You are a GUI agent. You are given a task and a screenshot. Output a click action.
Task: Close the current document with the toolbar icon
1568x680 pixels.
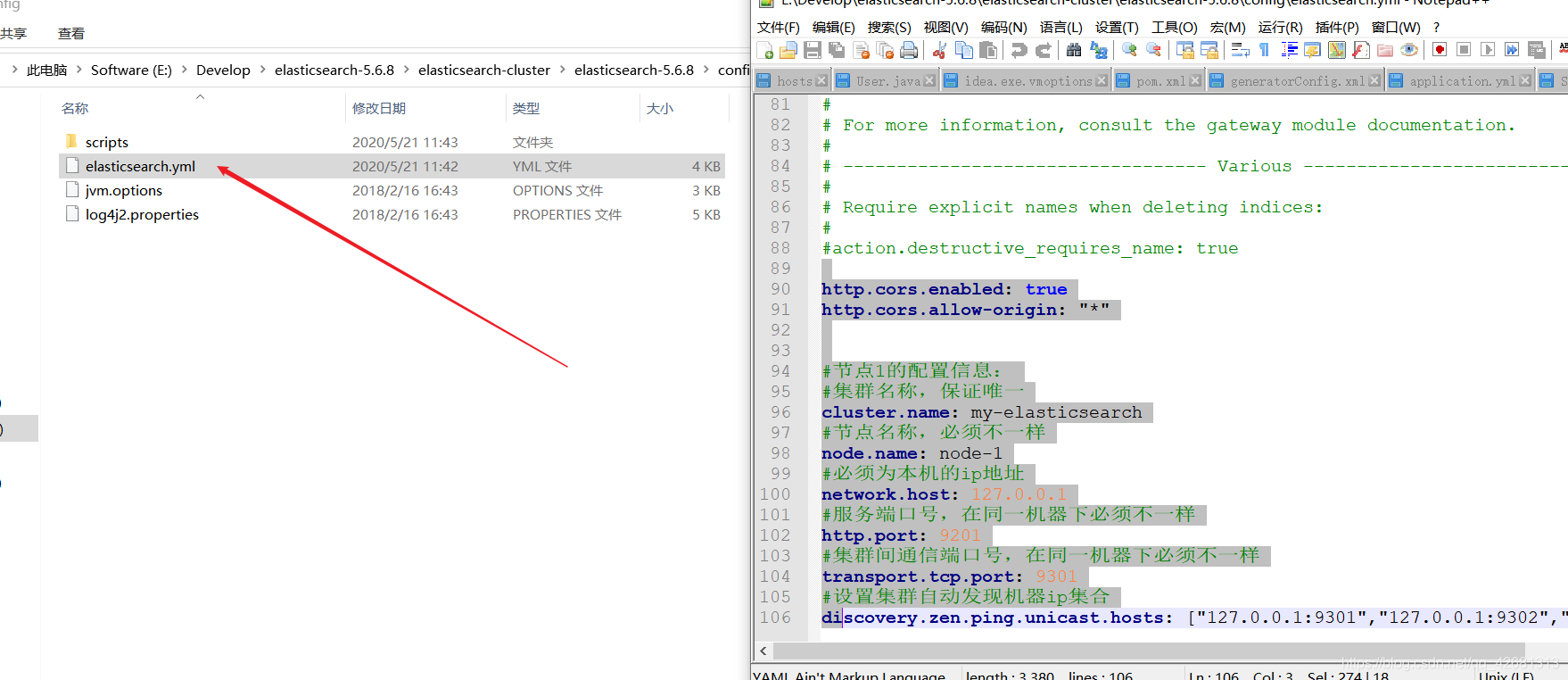tap(861, 50)
